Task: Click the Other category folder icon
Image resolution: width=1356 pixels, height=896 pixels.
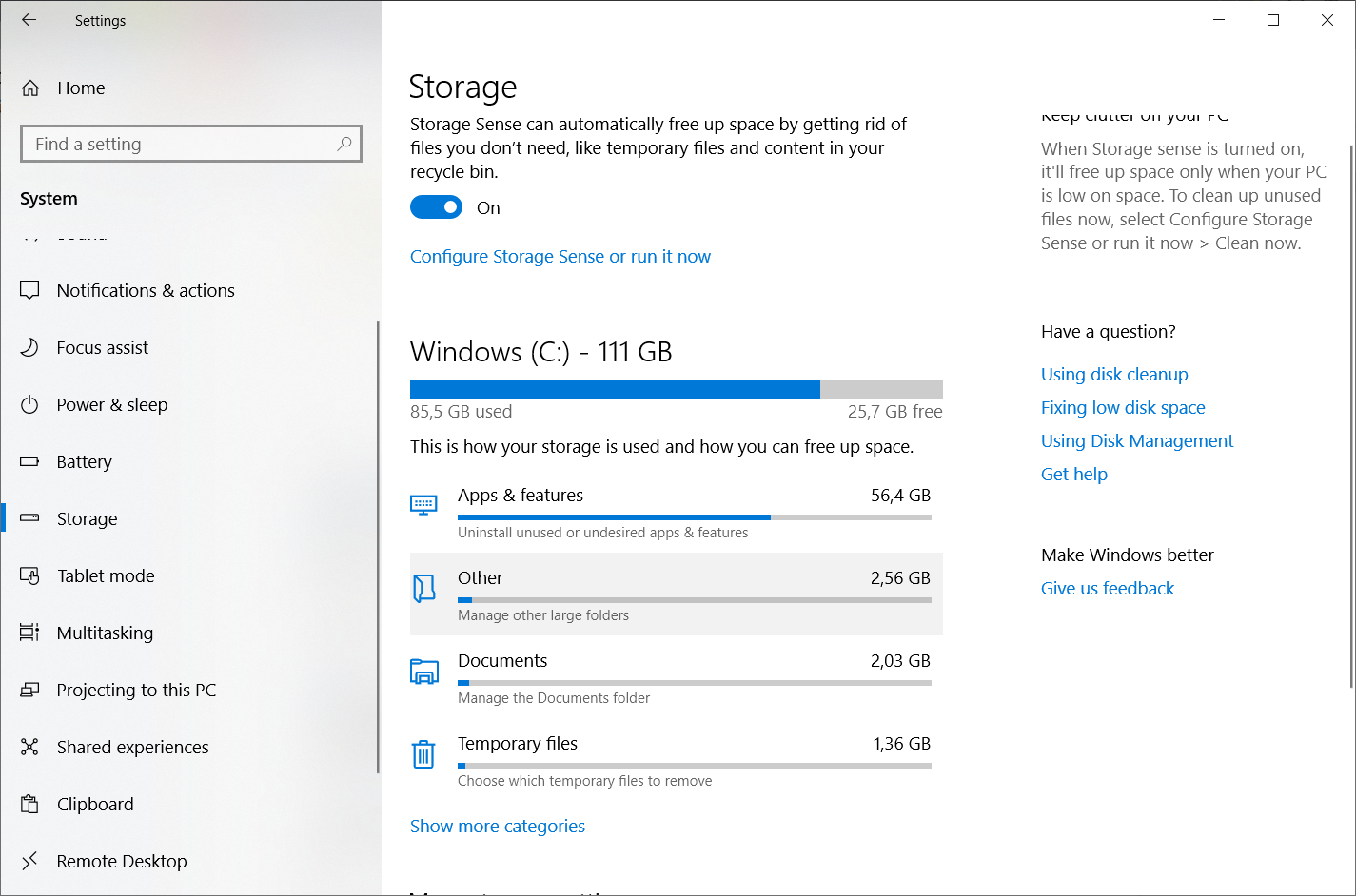Action: (423, 588)
